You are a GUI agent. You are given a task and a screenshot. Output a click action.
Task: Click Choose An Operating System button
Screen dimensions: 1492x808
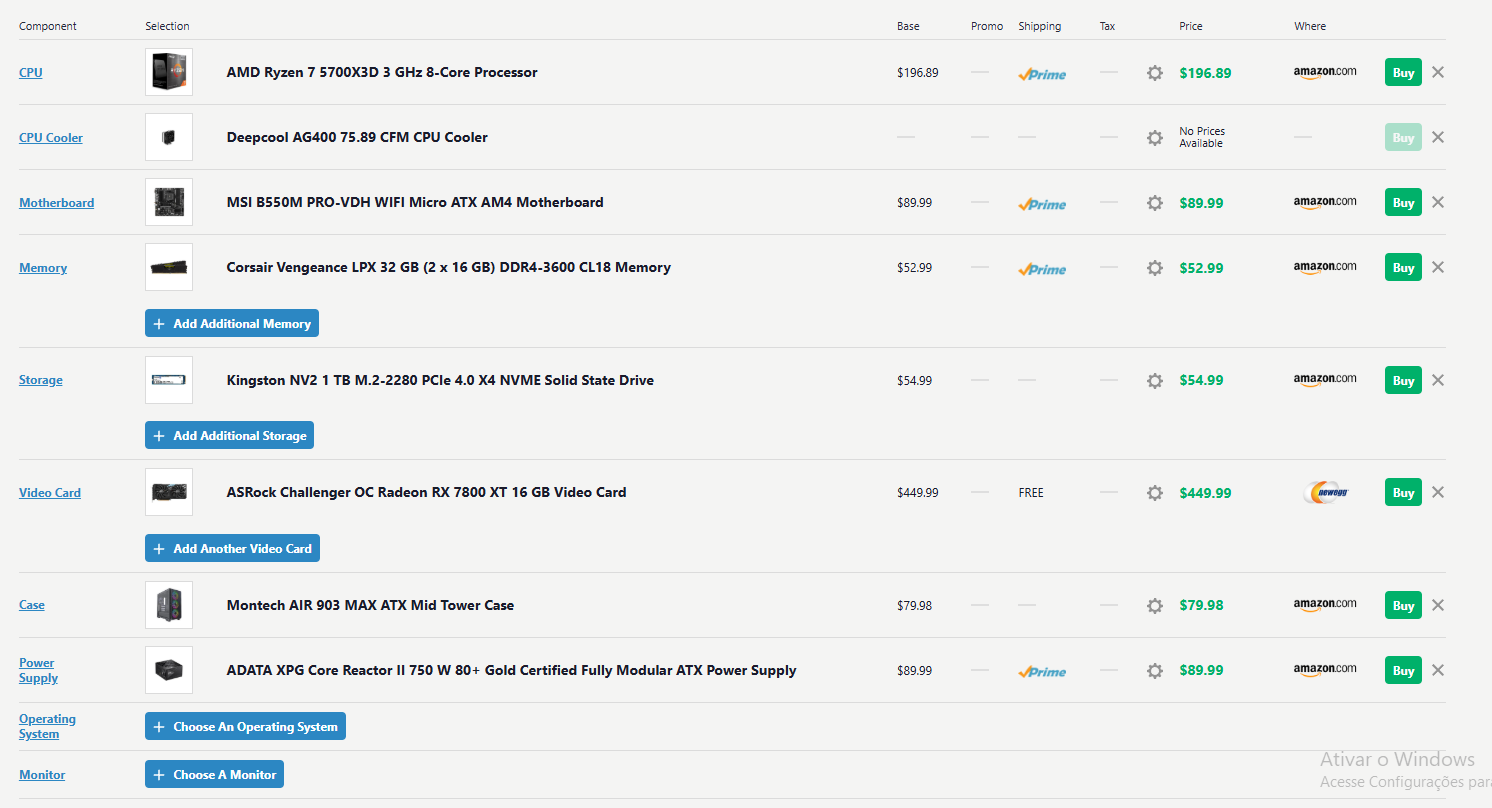[245, 726]
